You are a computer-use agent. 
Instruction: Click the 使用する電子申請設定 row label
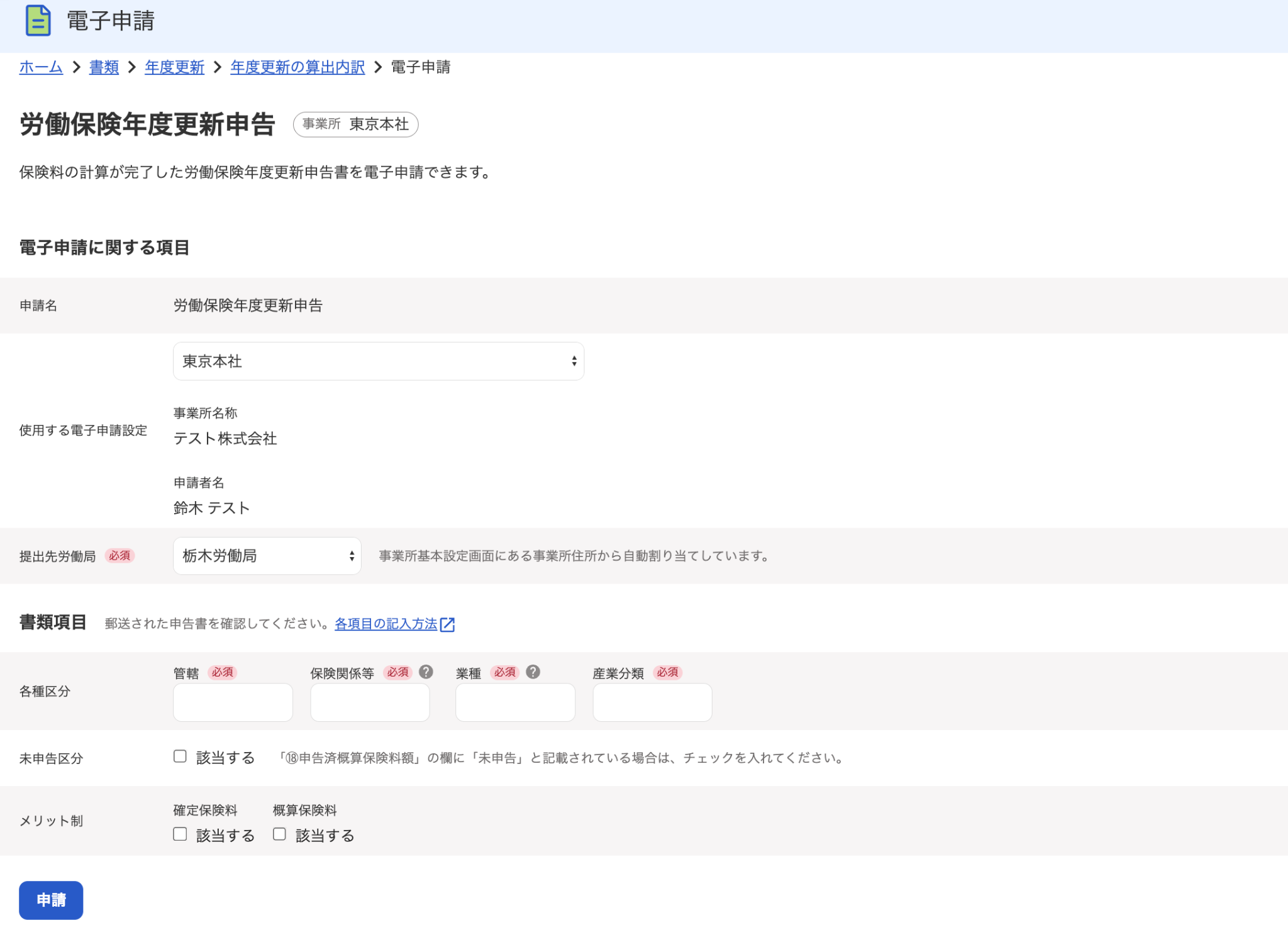[83, 430]
